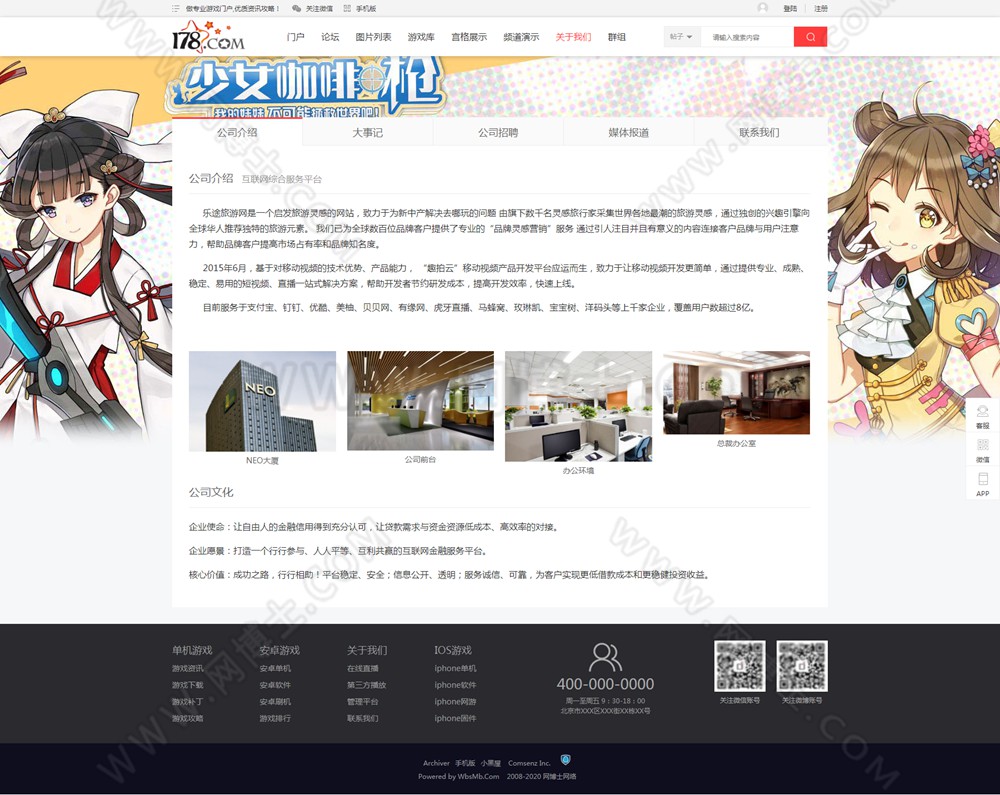Image resolution: width=1000 pixels, height=795 pixels.
Task: Click footer link 游戏下载
Action: point(188,685)
